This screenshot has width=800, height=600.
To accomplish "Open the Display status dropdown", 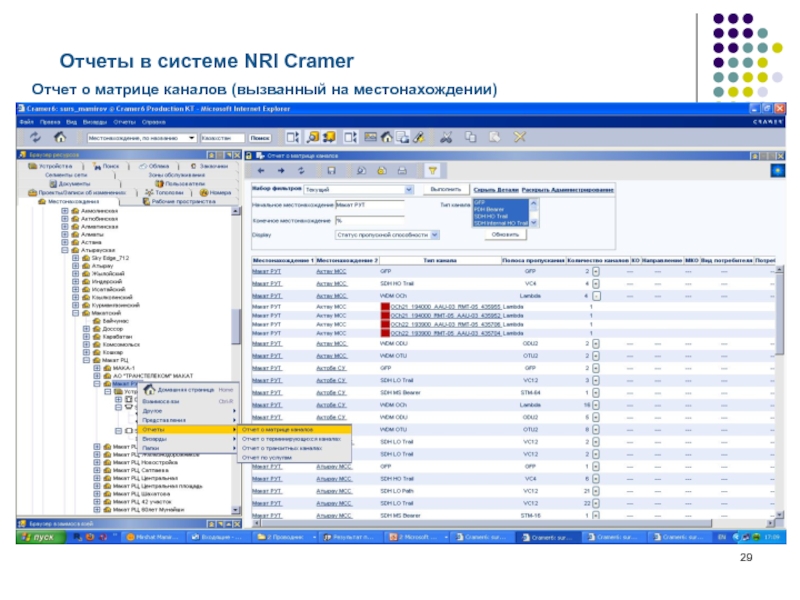I will pyautogui.click(x=434, y=235).
